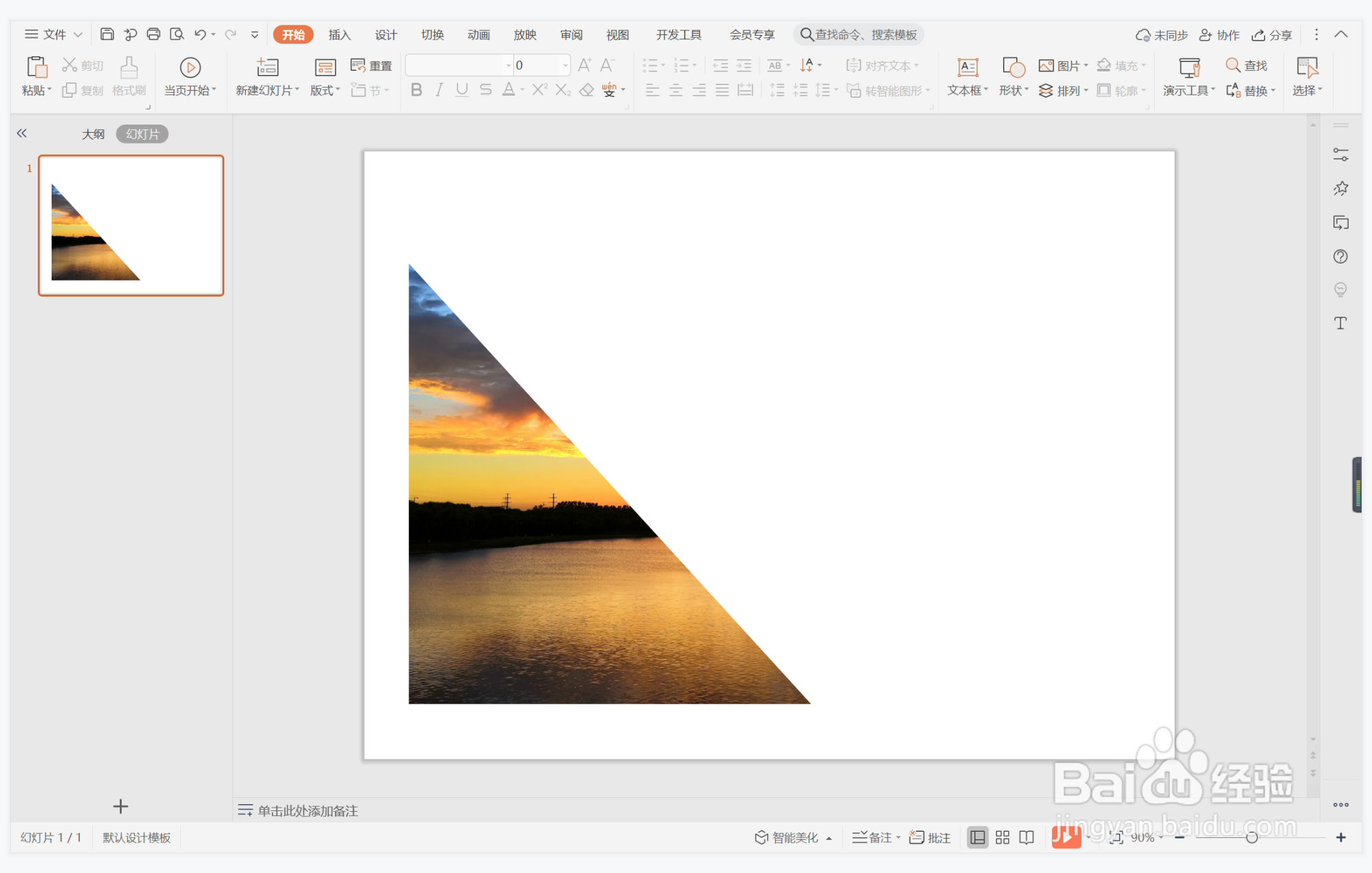Image resolution: width=1372 pixels, height=873 pixels.
Task: Click the lightbulb tips sidebar icon
Action: coord(1340,290)
